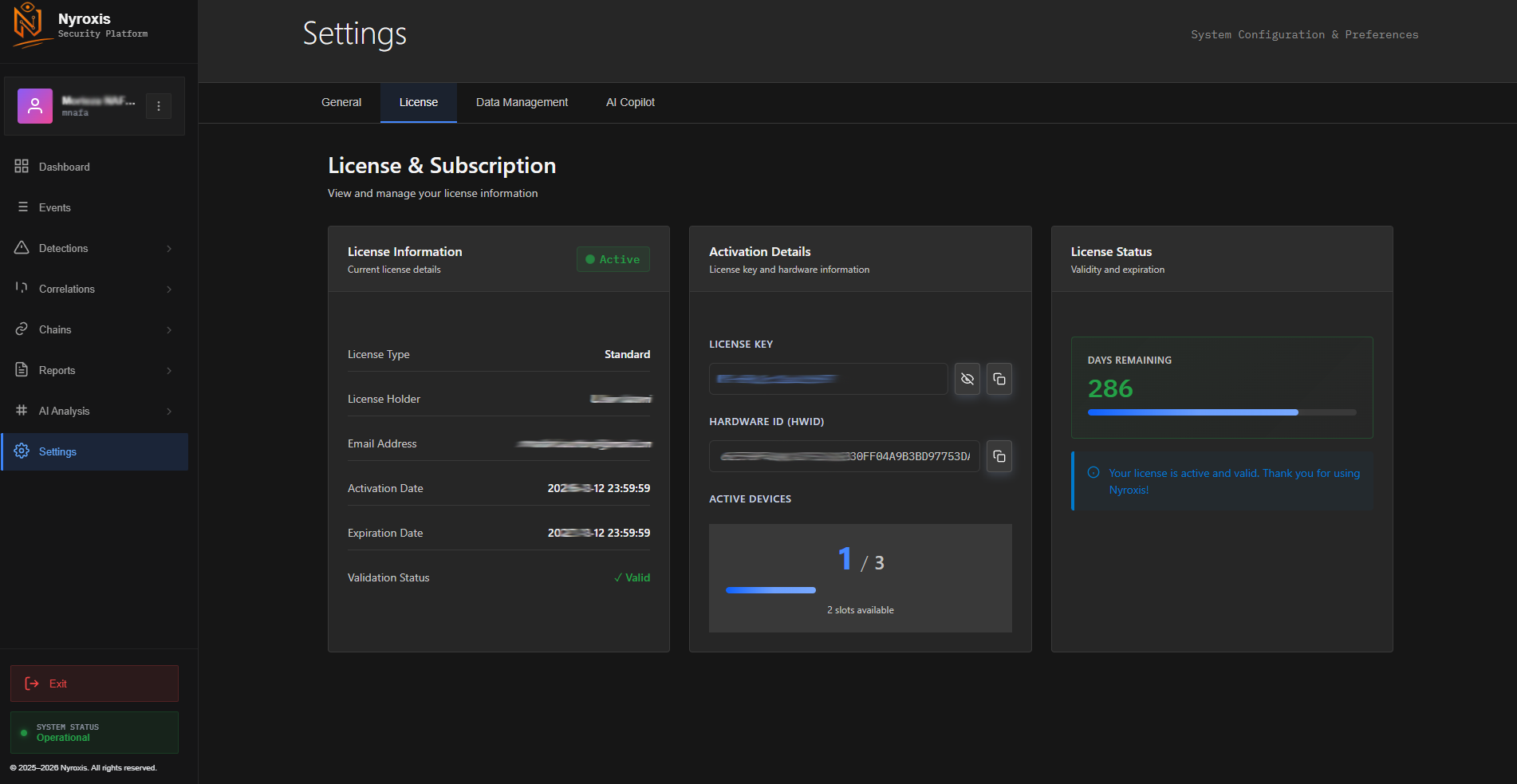1517x784 pixels.
Task: Open Correlations in the sidebar
Action: point(94,289)
